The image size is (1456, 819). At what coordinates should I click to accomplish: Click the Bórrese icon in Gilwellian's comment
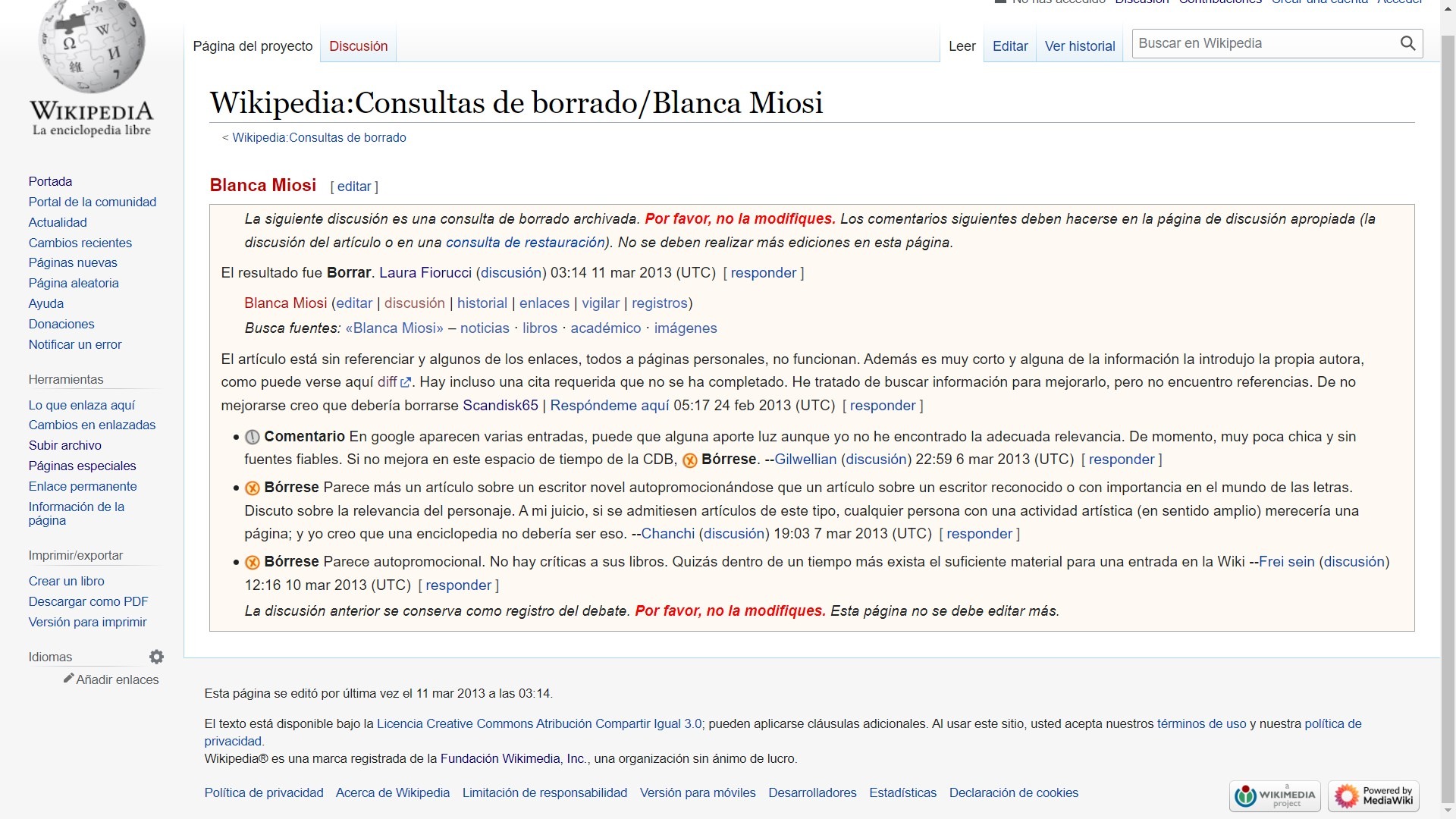pos(689,460)
